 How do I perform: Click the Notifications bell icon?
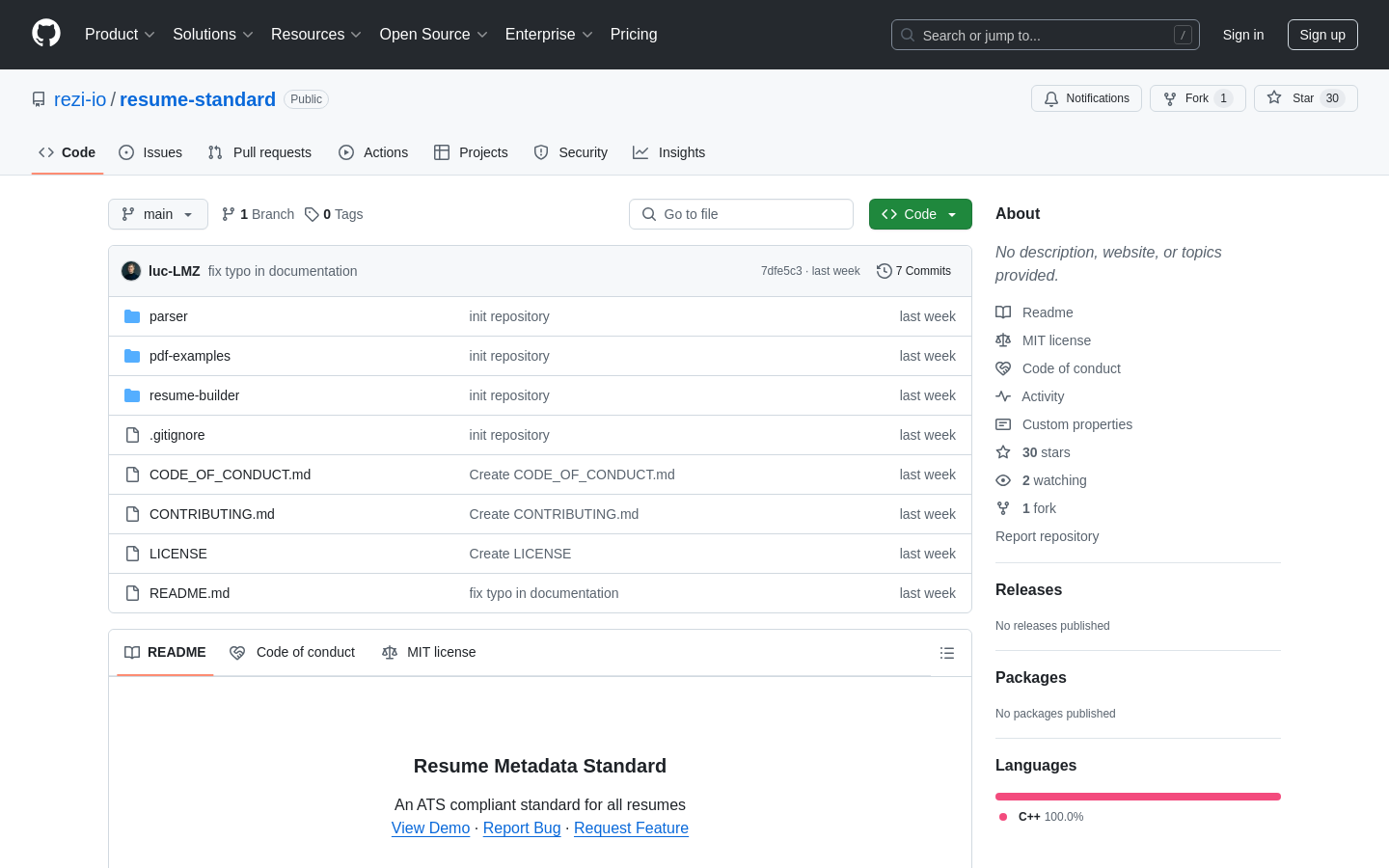click(1051, 98)
